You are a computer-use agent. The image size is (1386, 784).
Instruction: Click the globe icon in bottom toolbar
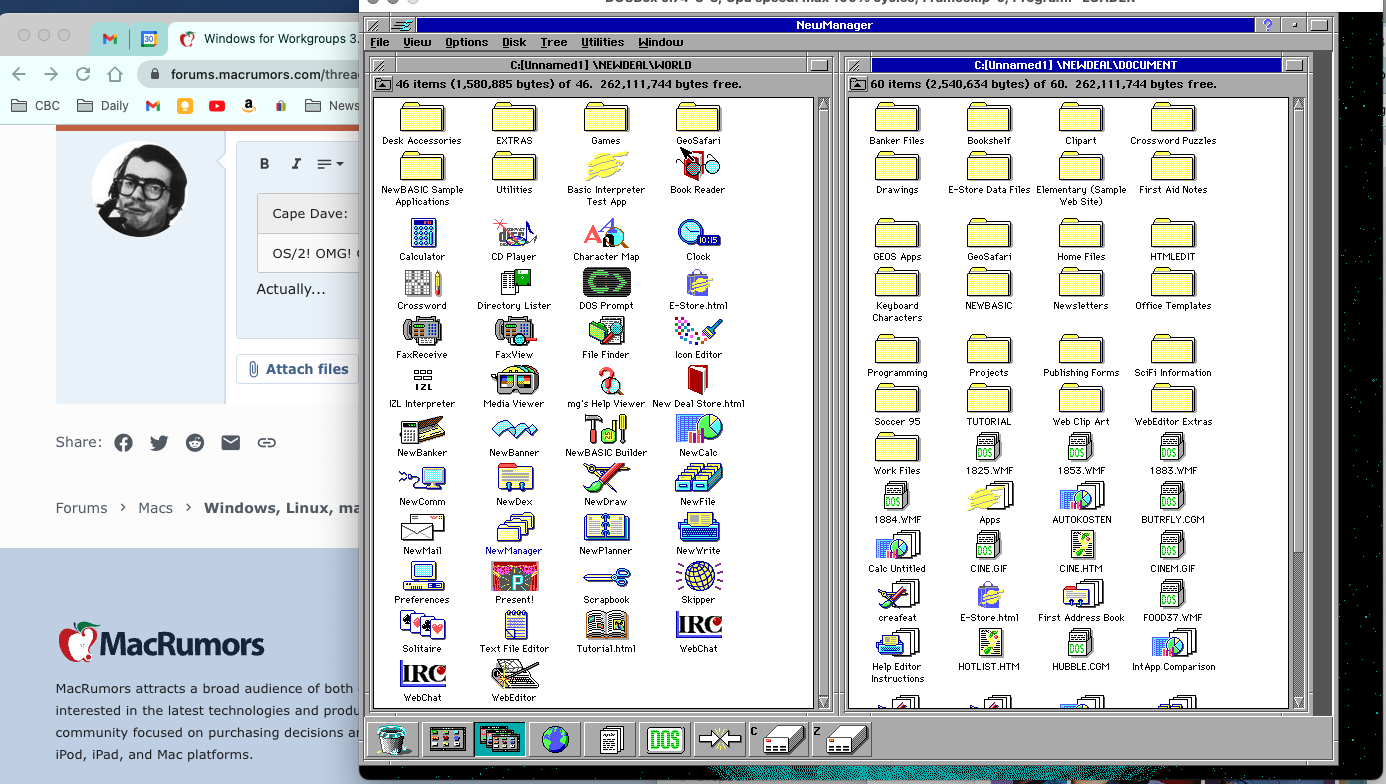555,740
